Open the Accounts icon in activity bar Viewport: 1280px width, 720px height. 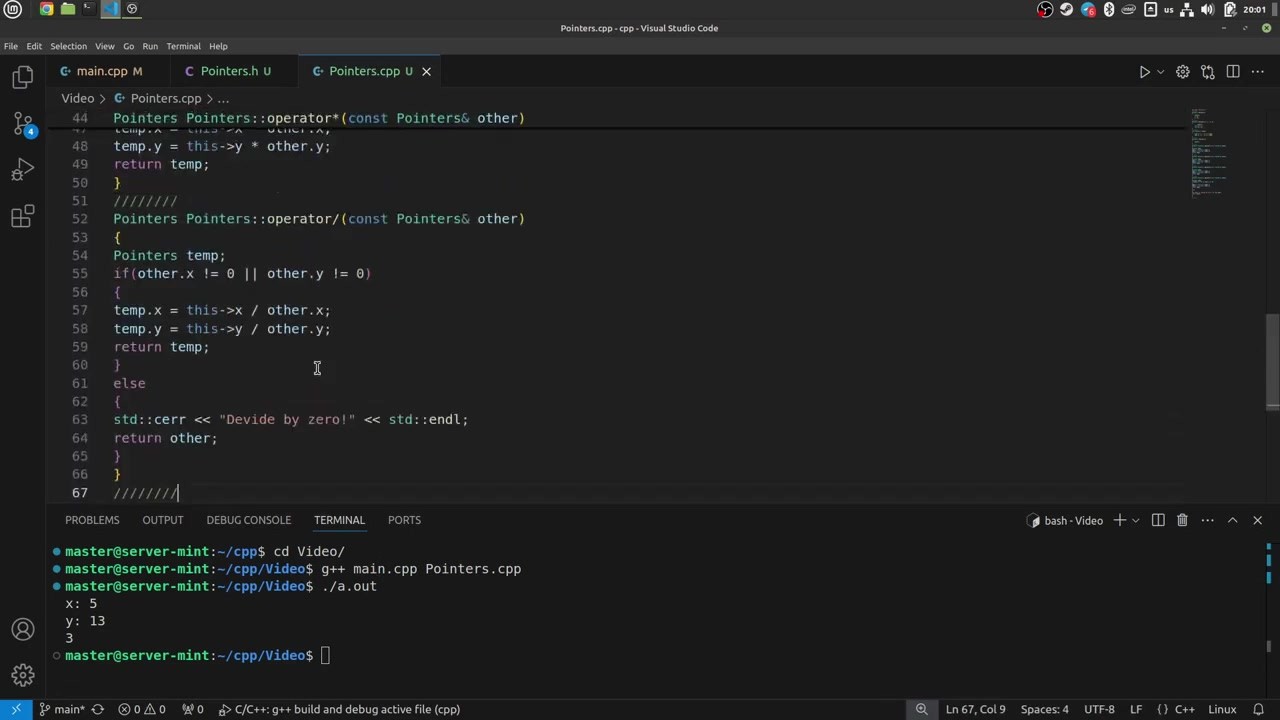pos(22,630)
